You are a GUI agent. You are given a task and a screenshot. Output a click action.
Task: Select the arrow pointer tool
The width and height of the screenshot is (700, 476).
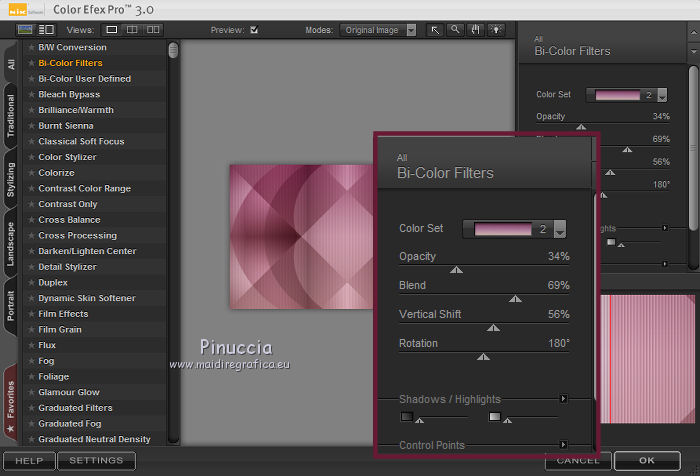(436, 30)
